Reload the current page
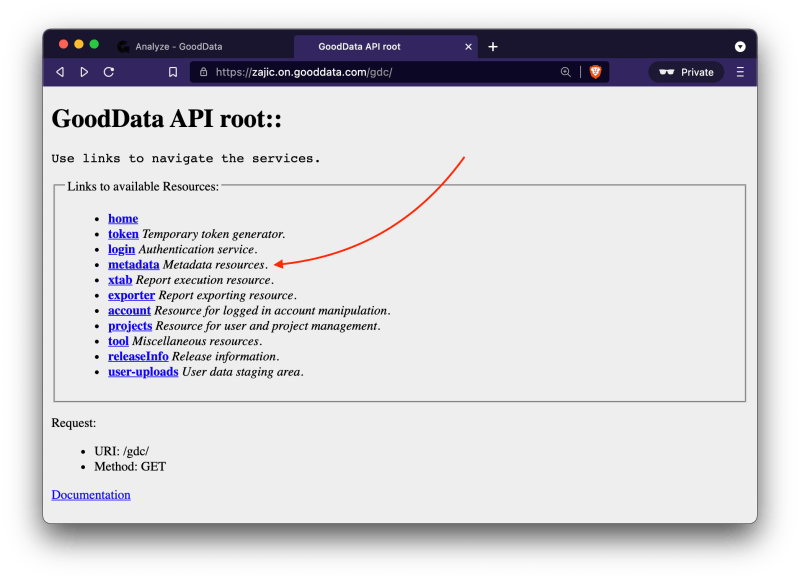The height and width of the screenshot is (580, 800). pyautogui.click(x=108, y=72)
